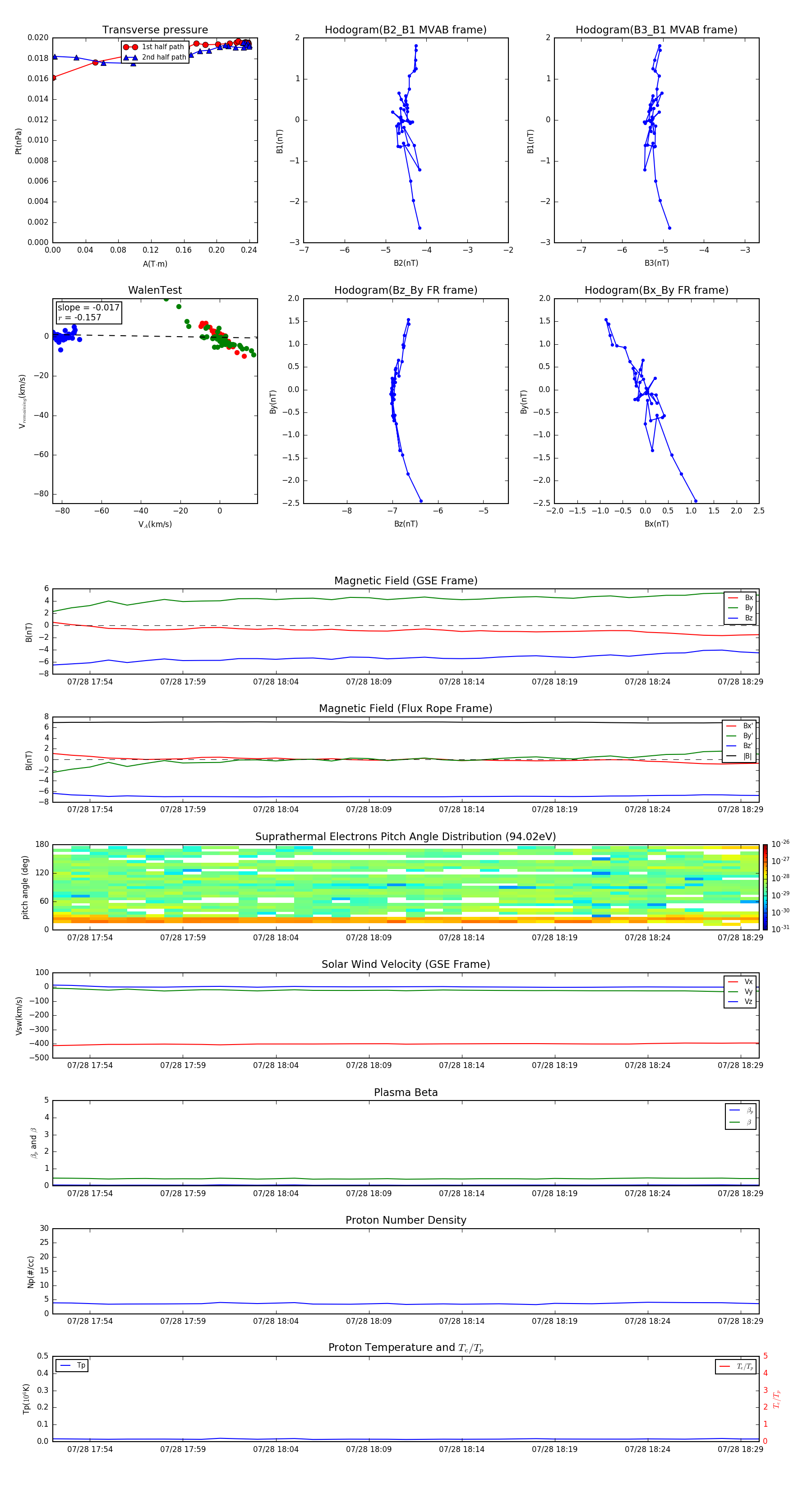
Task: Click 'slope = -0.017' annotation
Action: (x=88, y=308)
